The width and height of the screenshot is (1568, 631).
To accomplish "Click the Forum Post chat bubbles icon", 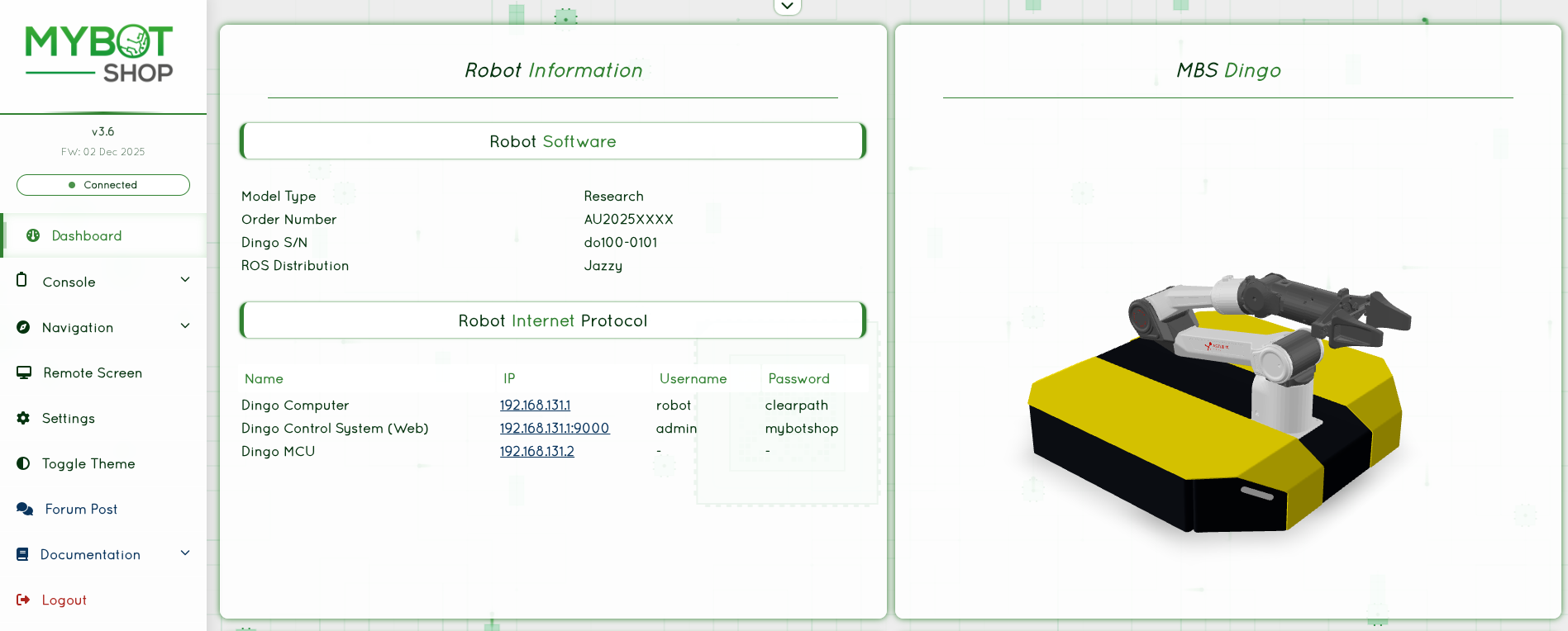I will point(25,509).
